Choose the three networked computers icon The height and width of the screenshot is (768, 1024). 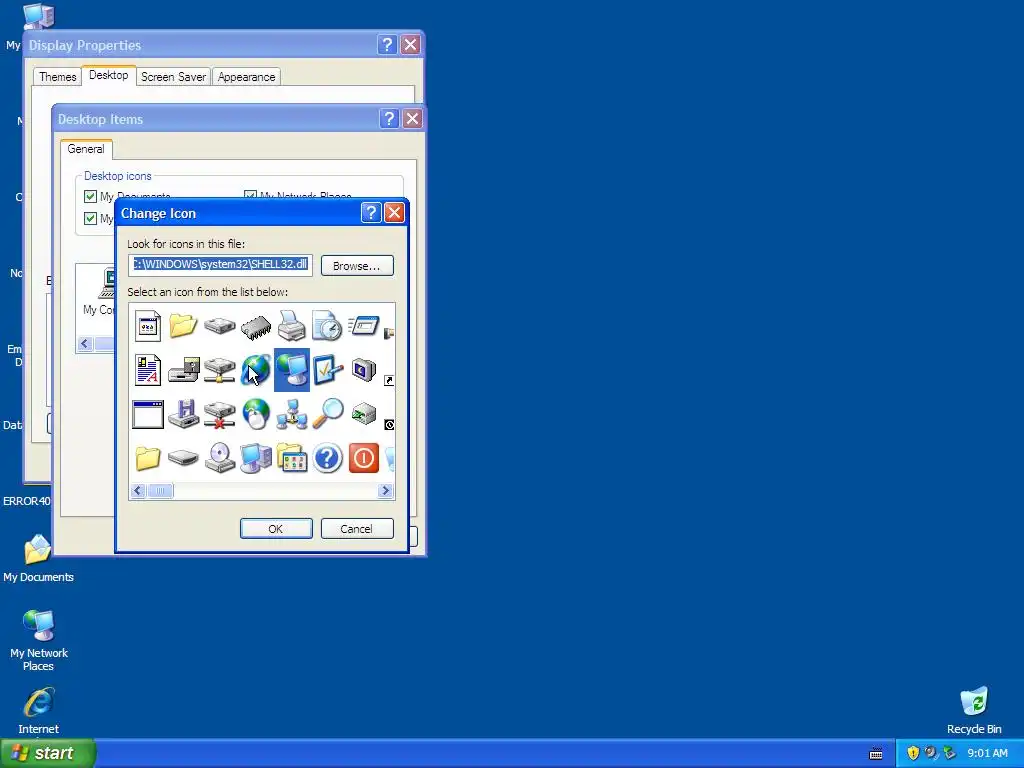tap(292, 414)
